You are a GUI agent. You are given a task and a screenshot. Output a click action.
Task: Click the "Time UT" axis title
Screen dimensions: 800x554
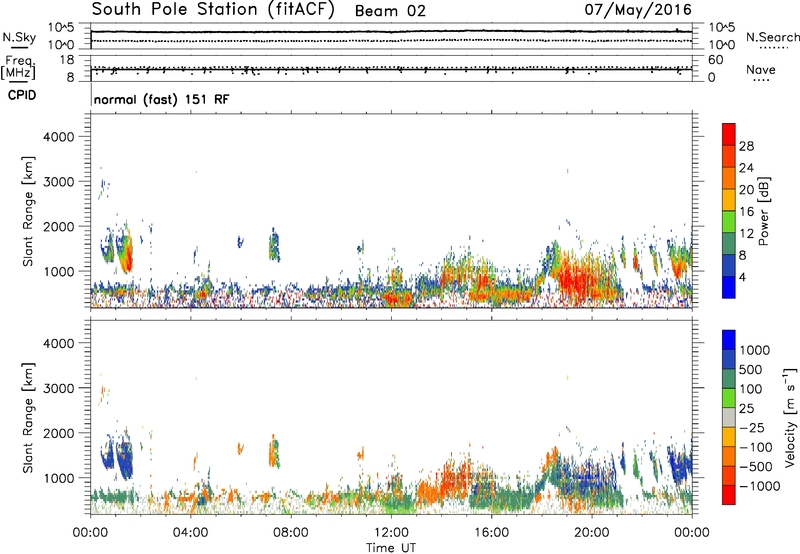391,548
